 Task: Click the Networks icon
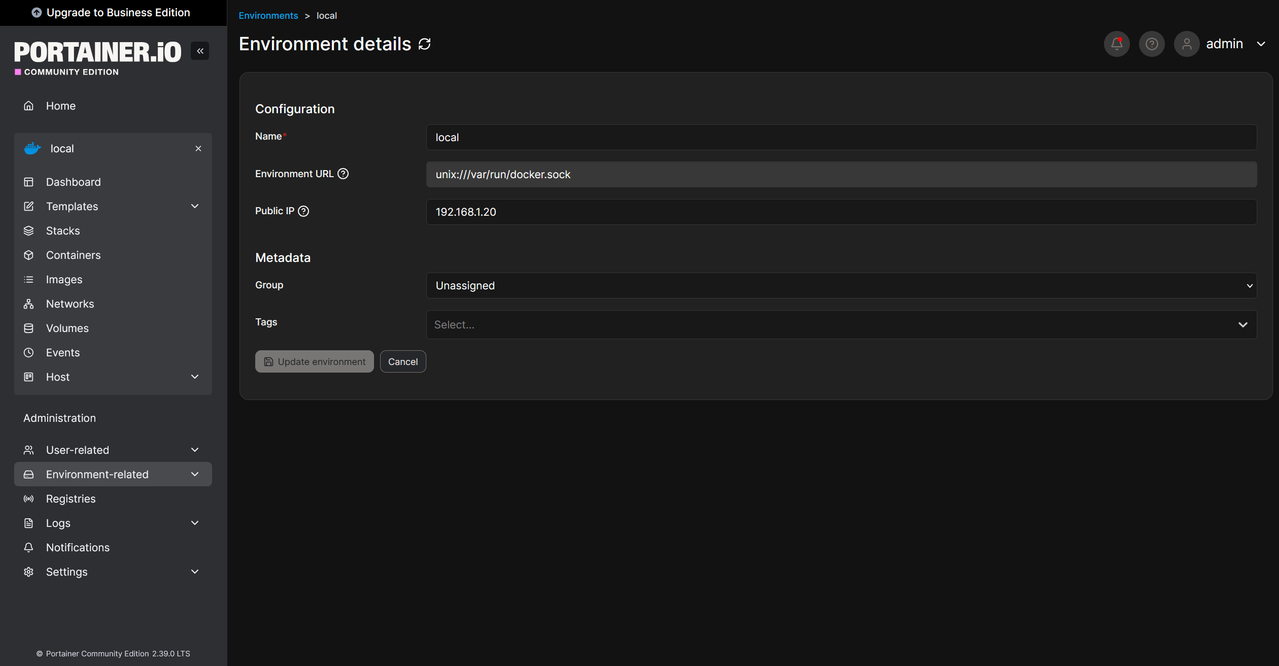coord(29,304)
